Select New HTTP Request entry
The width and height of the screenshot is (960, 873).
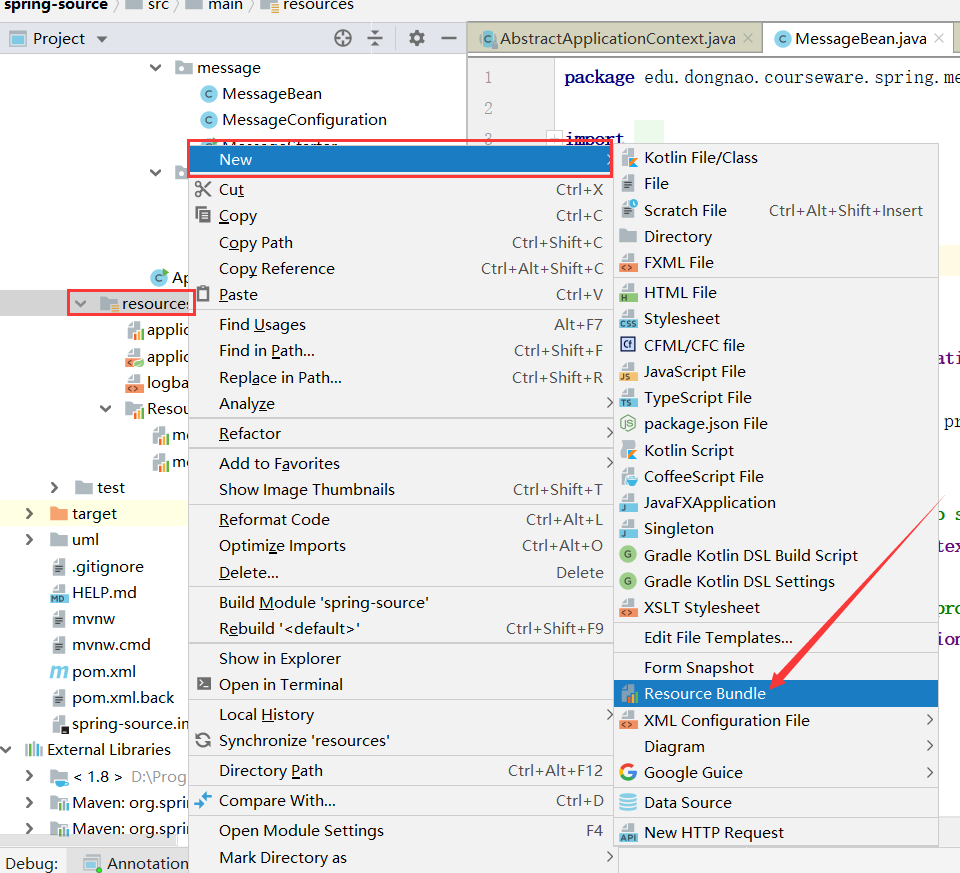[x=776, y=833]
